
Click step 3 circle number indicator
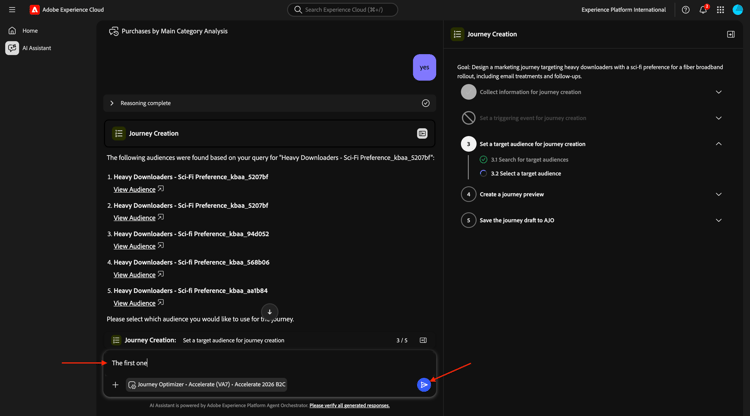pyautogui.click(x=468, y=144)
